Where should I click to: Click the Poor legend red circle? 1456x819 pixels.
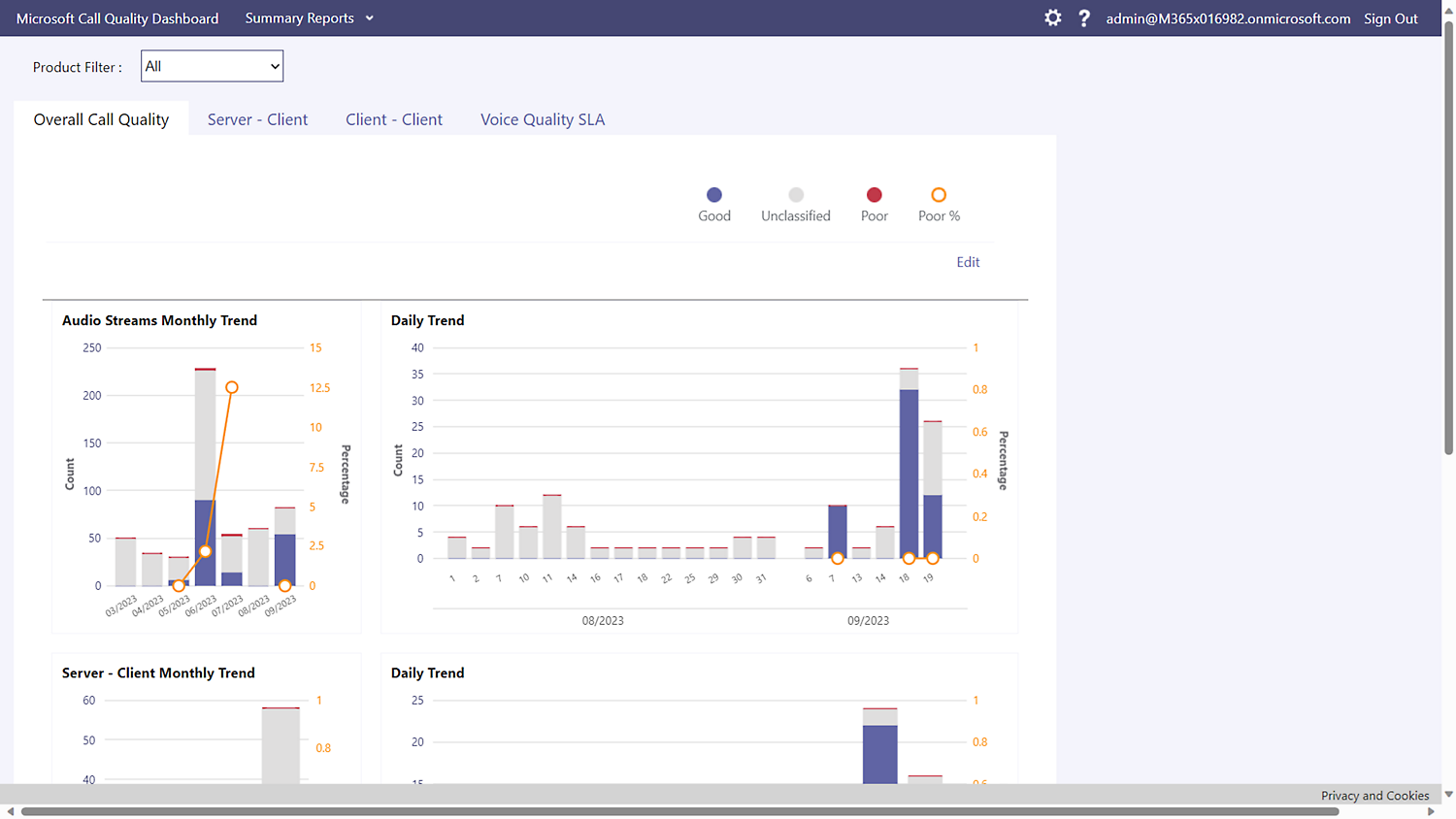[875, 195]
